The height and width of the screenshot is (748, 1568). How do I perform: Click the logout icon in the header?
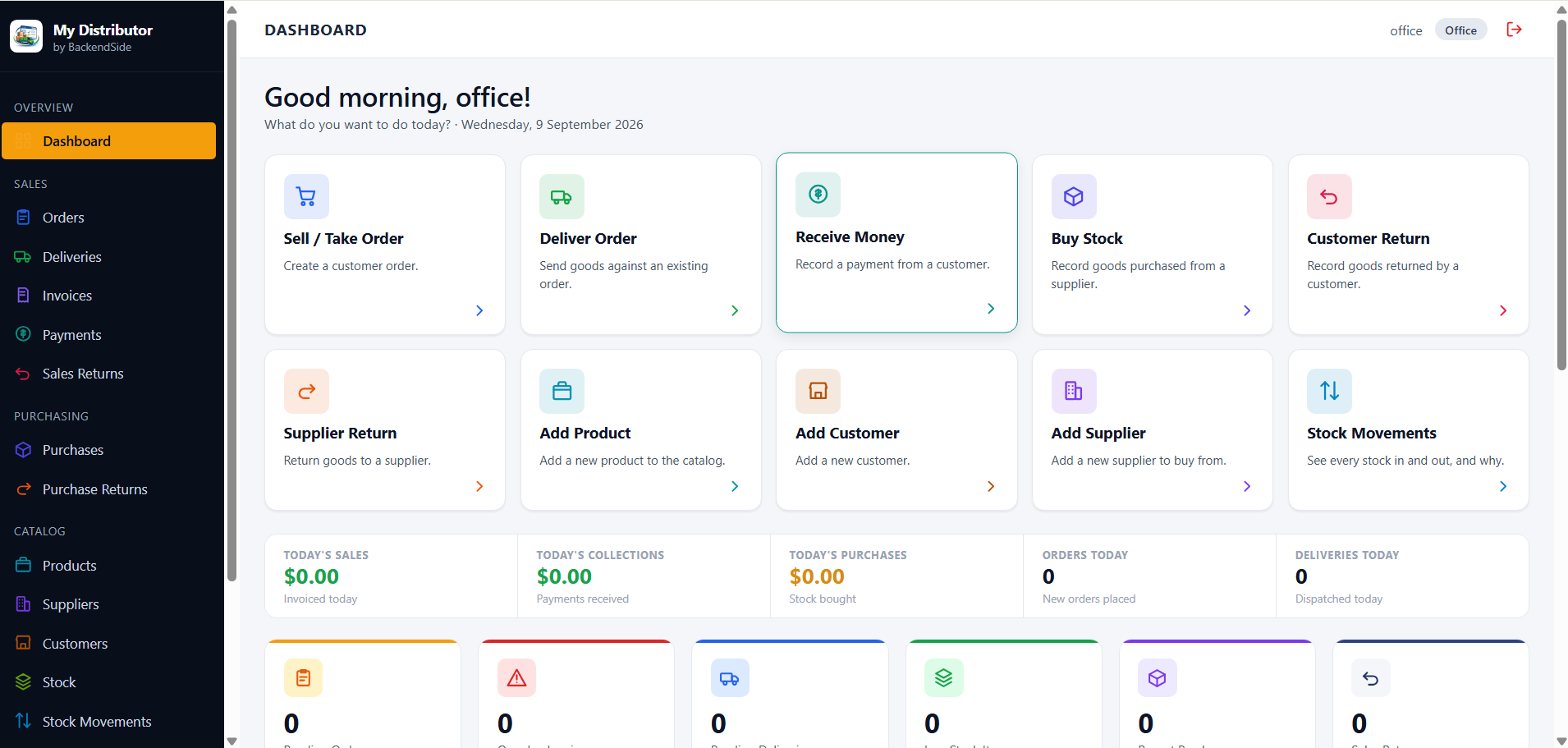[1515, 30]
